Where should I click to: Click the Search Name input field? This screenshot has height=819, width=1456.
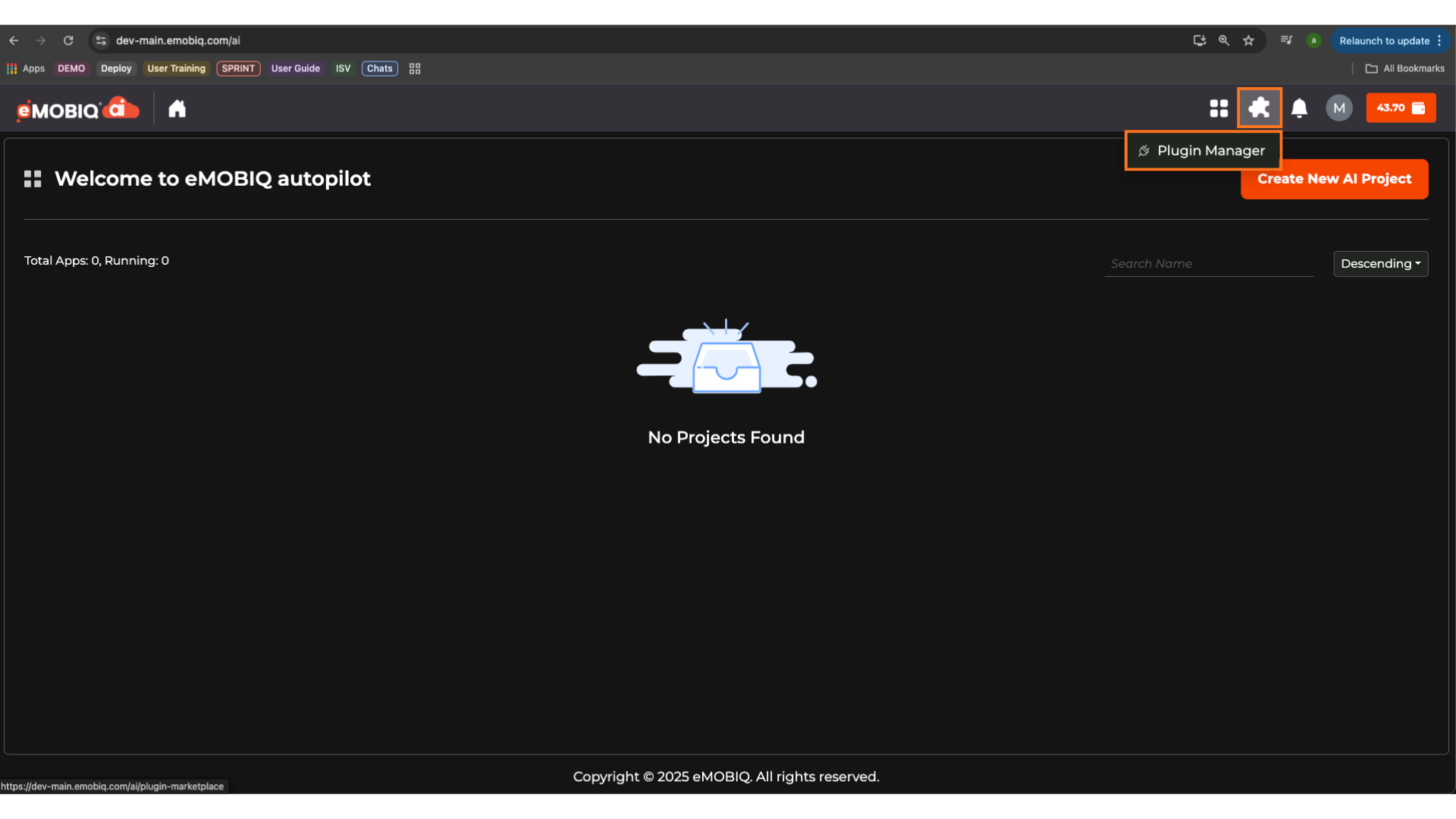1208,264
